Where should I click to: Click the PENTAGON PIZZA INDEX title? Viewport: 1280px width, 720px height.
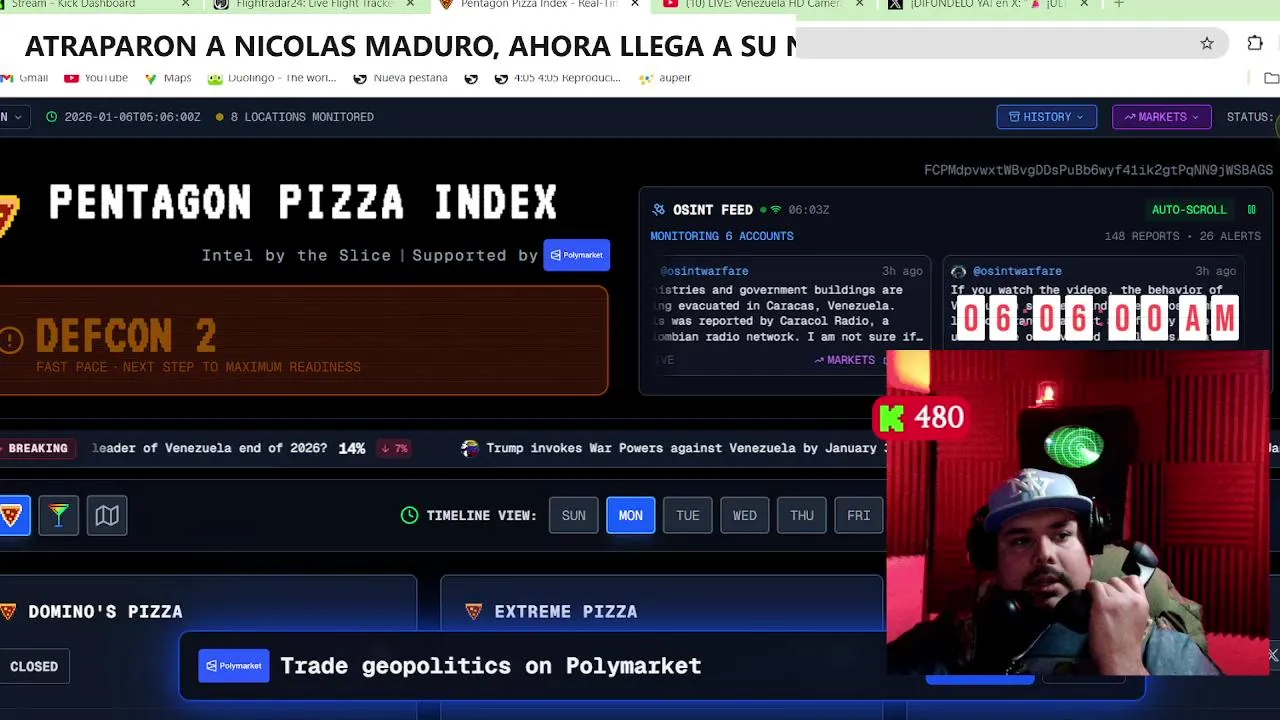coord(303,203)
